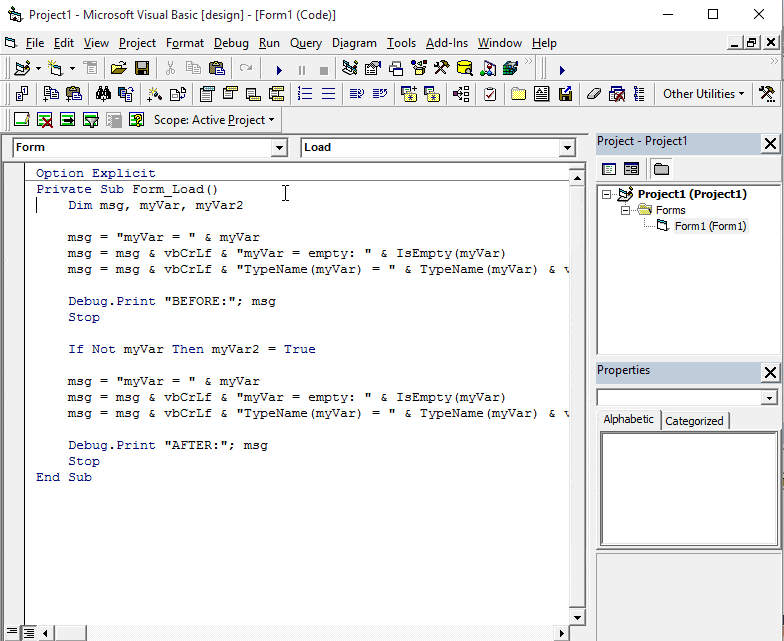Click the View Code icon in Project panel
Viewport: 784px width, 641px height.
(609, 169)
